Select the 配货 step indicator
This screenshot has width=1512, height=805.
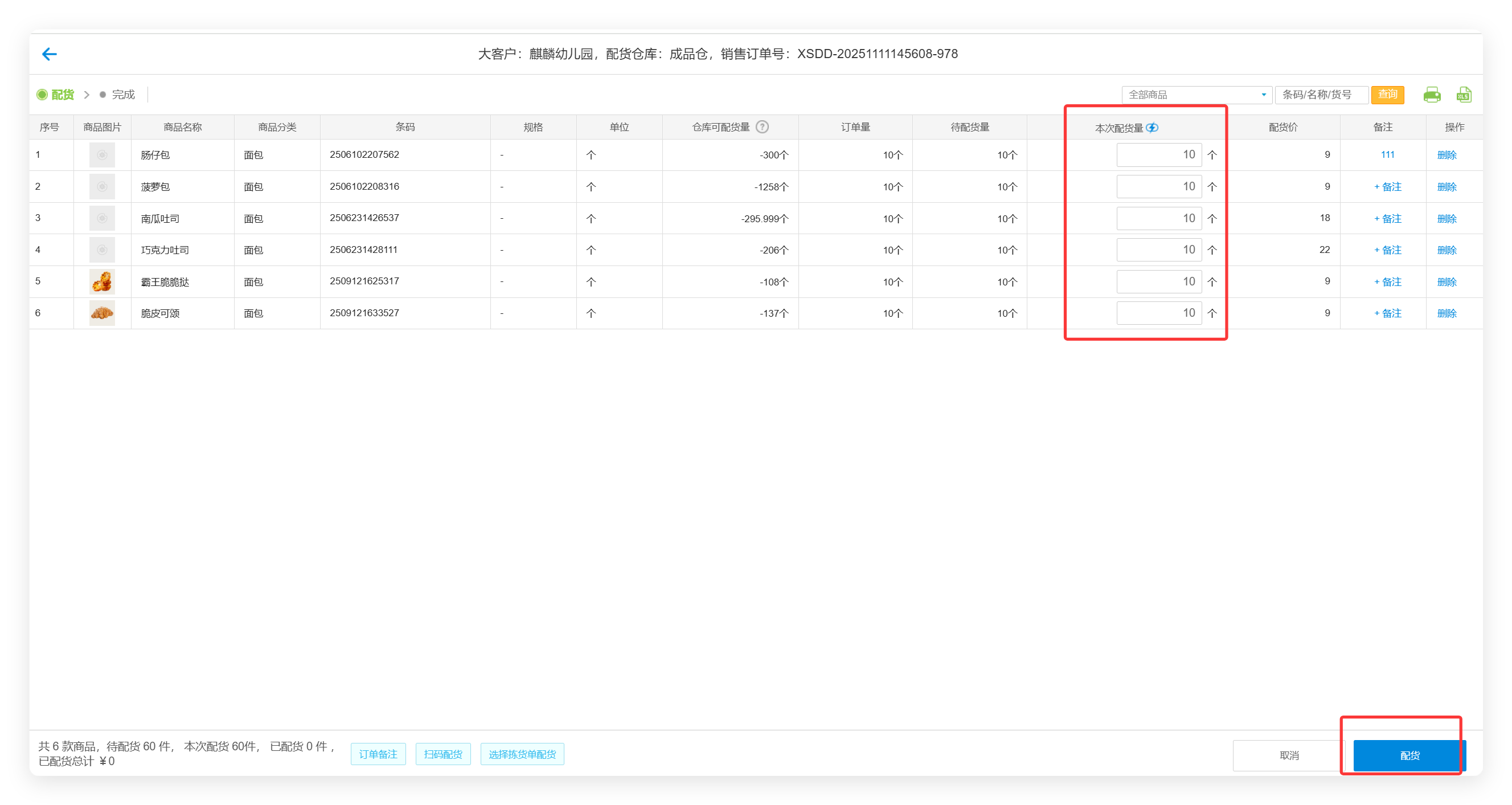pyautogui.click(x=56, y=95)
